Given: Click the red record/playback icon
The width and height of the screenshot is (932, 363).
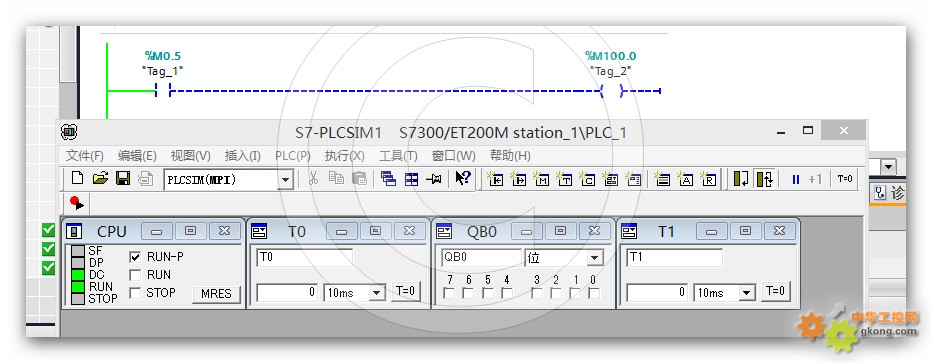Looking at the screenshot, I should click(x=77, y=203).
